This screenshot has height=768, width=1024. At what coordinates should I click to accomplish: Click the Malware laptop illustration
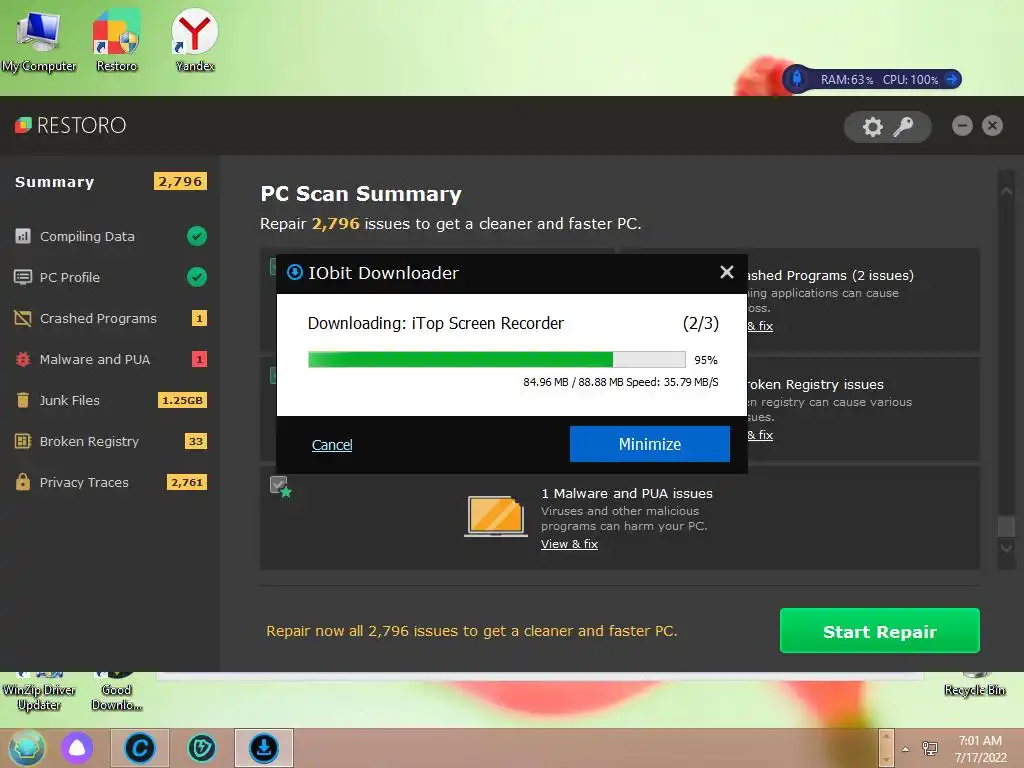click(x=496, y=516)
